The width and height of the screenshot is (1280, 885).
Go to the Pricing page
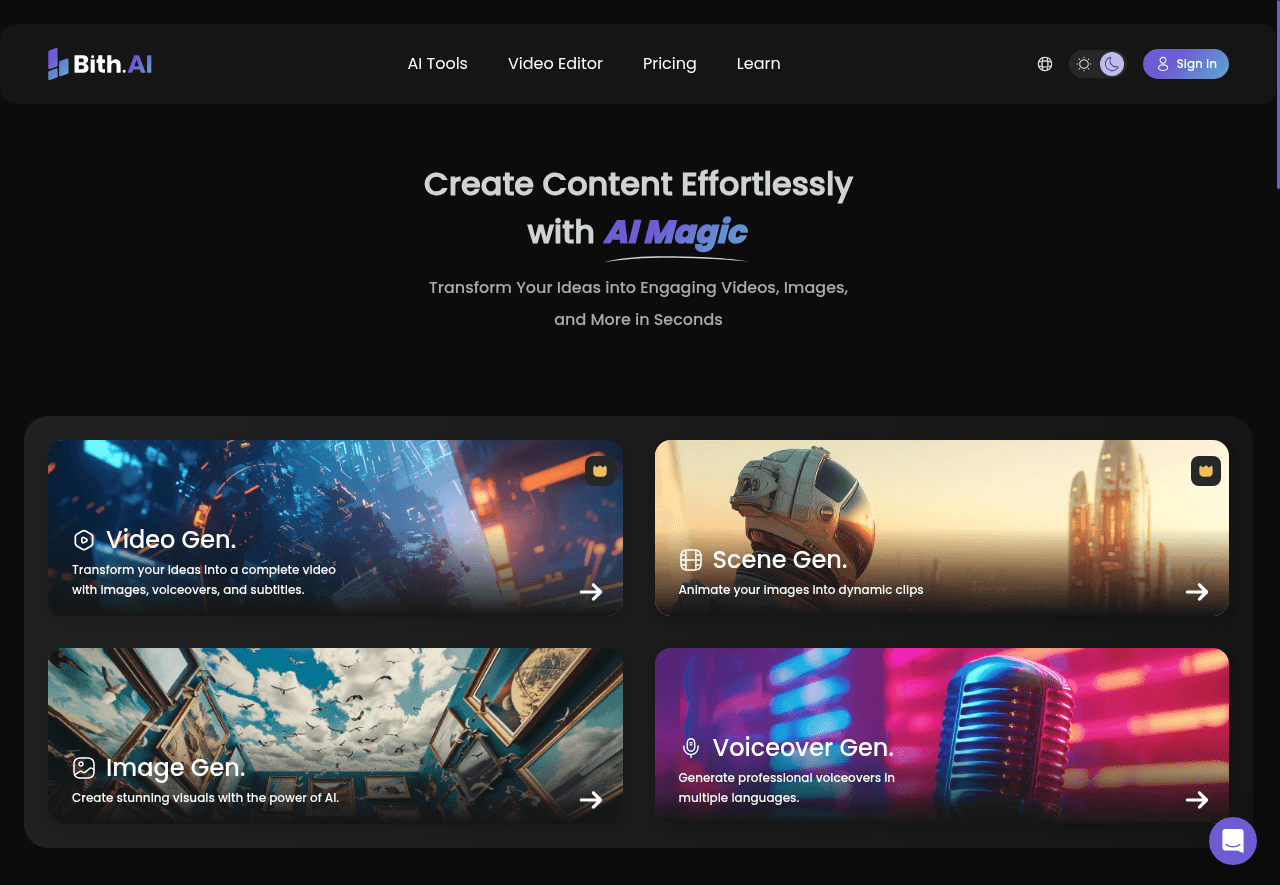click(669, 64)
